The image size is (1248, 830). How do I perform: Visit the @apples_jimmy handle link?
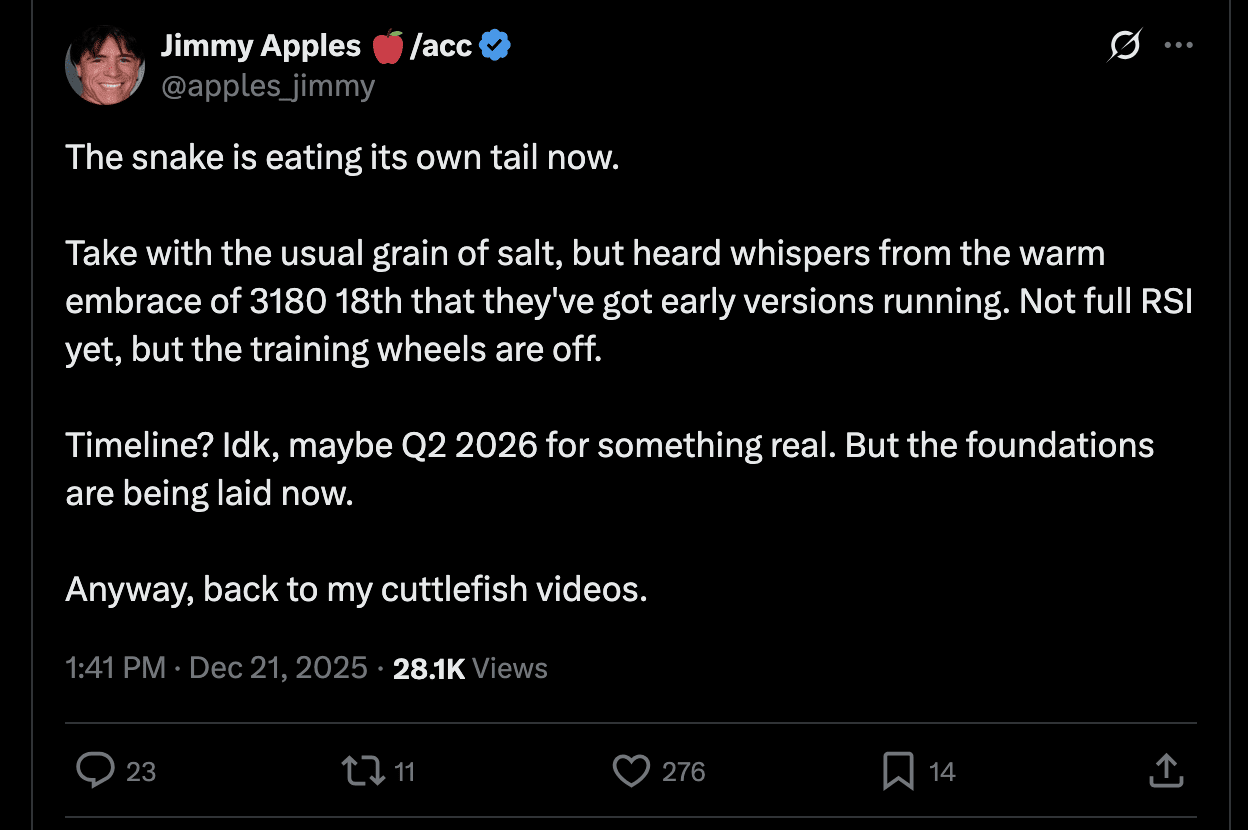click(268, 86)
